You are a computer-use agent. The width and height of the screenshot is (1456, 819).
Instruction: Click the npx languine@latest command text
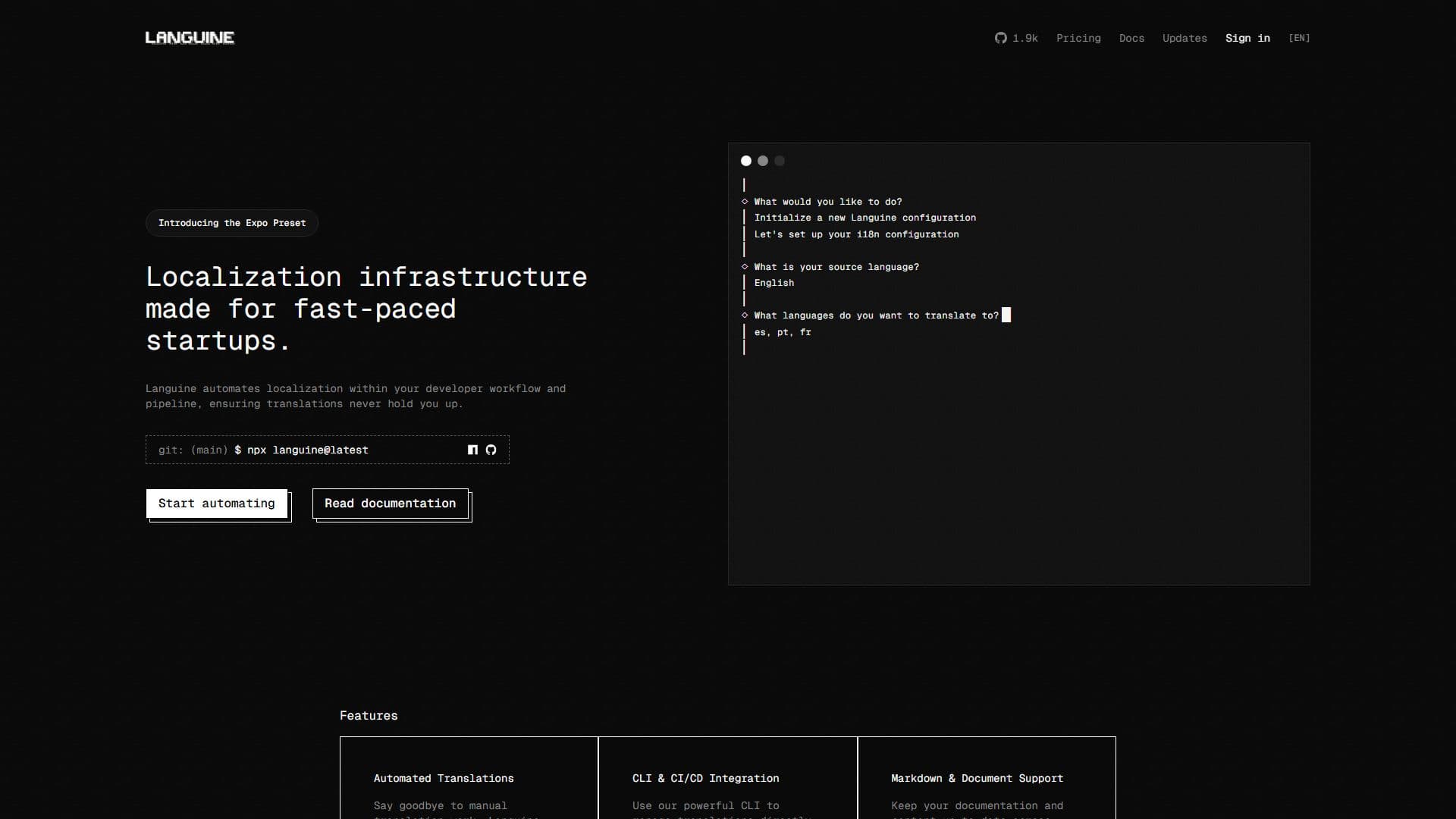click(308, 450)
